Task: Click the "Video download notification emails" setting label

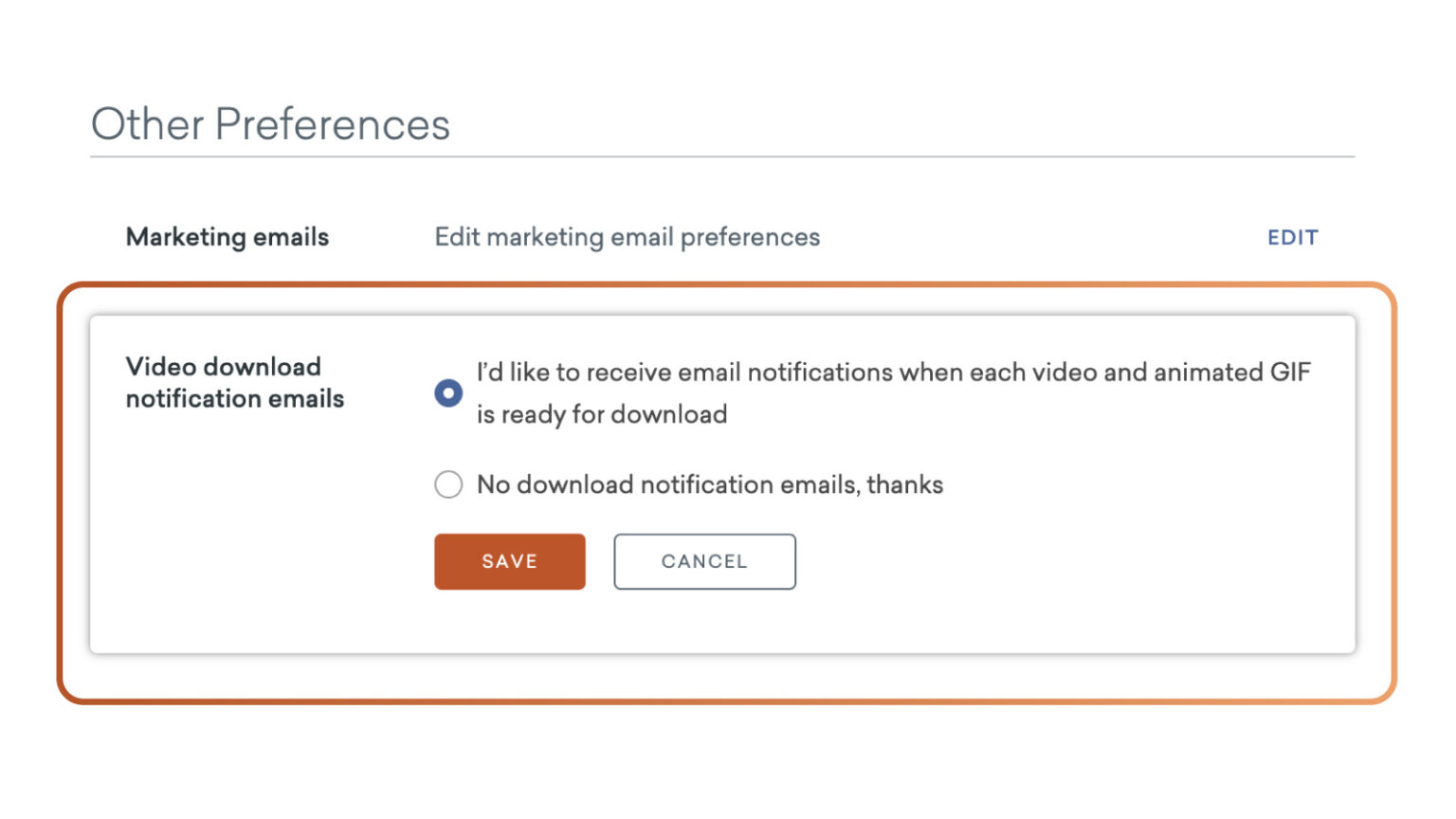Action: click(x=234, y=382)
